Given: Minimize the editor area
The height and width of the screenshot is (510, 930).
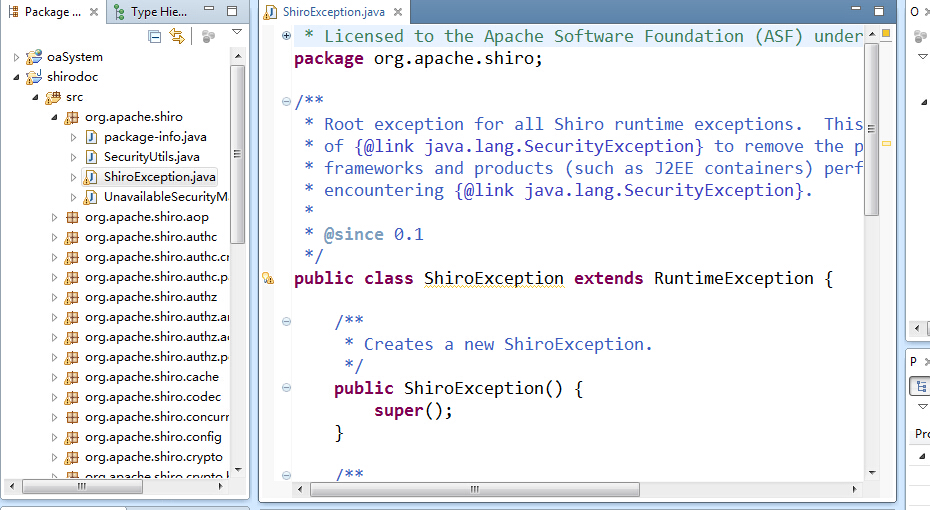Looking at the screenshot, I should (855, 9).
